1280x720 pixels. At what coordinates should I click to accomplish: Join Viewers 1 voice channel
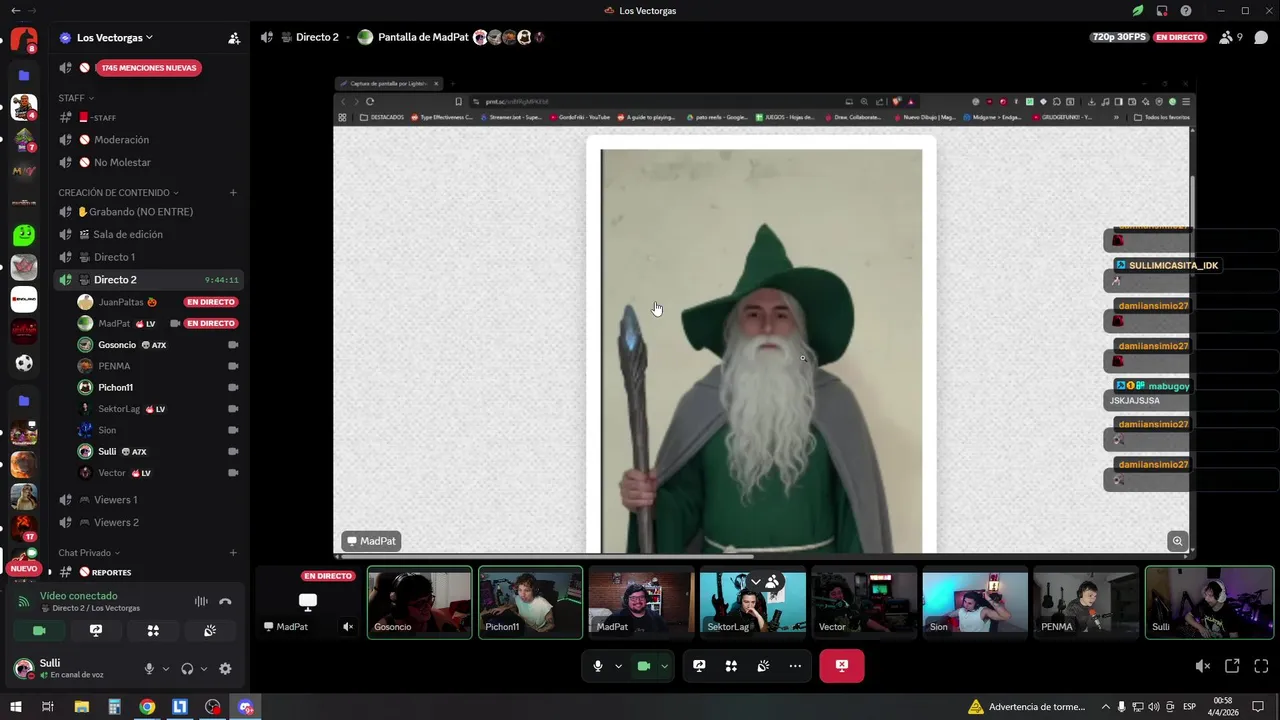point(148,500)
